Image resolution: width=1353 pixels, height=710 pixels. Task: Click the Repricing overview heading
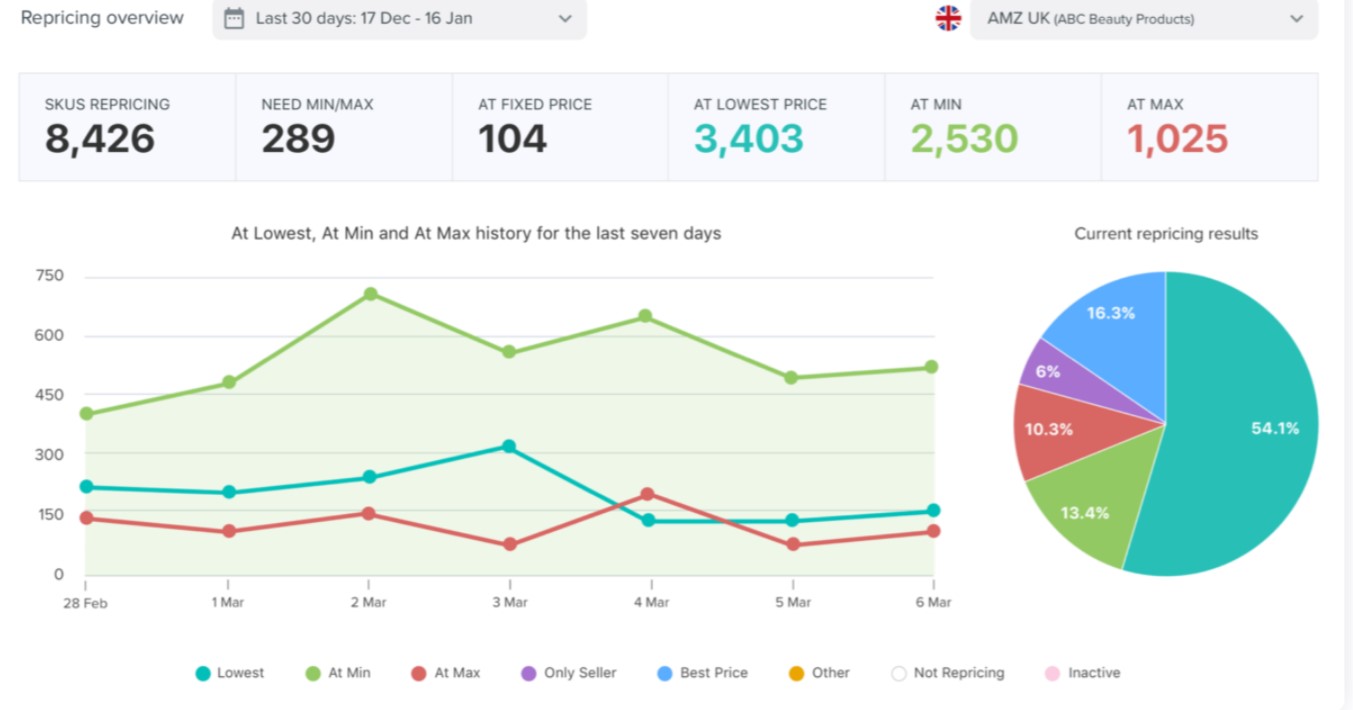[x=101, y=17]
